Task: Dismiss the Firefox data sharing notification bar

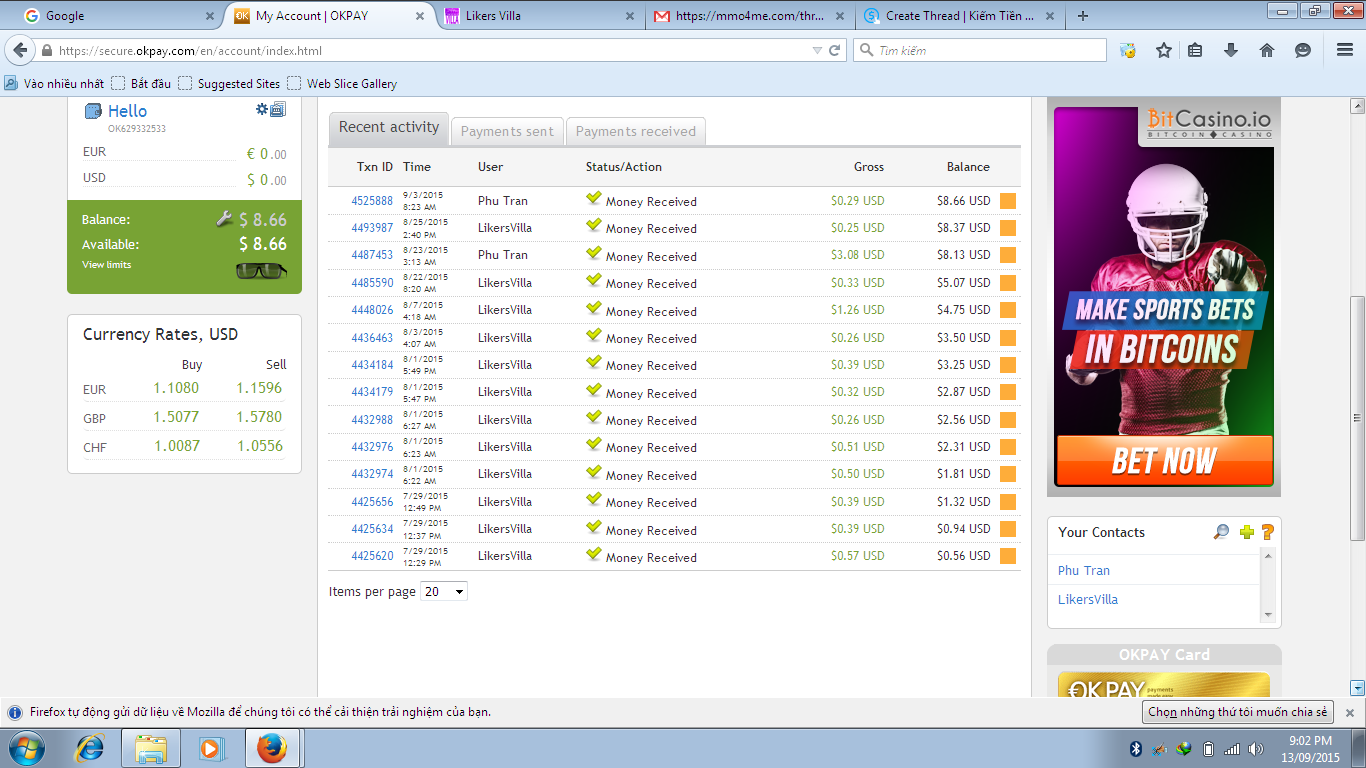Action: 1349,713
